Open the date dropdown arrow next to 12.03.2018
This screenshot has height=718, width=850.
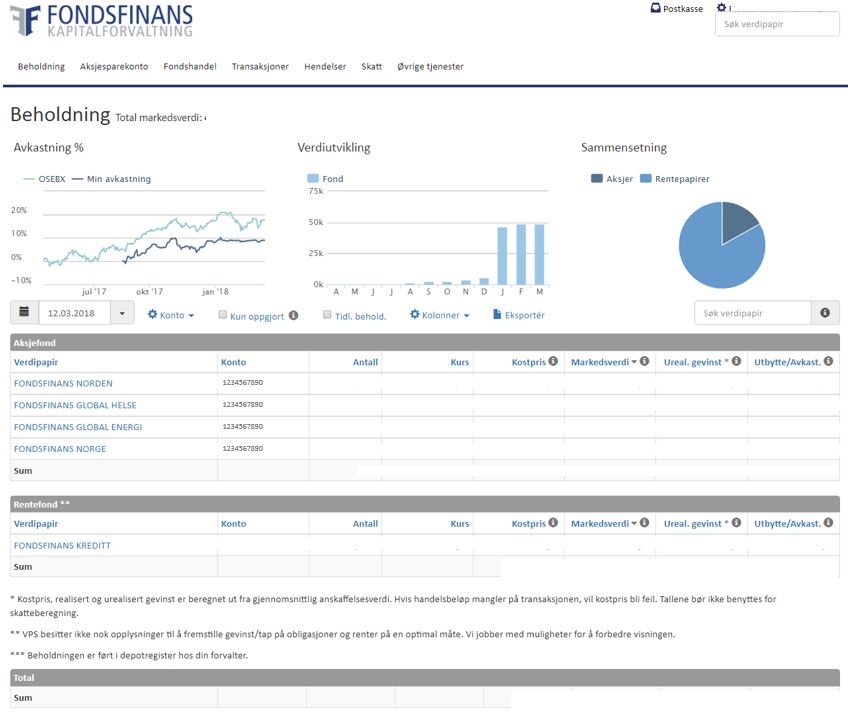[x=122, y=313]
